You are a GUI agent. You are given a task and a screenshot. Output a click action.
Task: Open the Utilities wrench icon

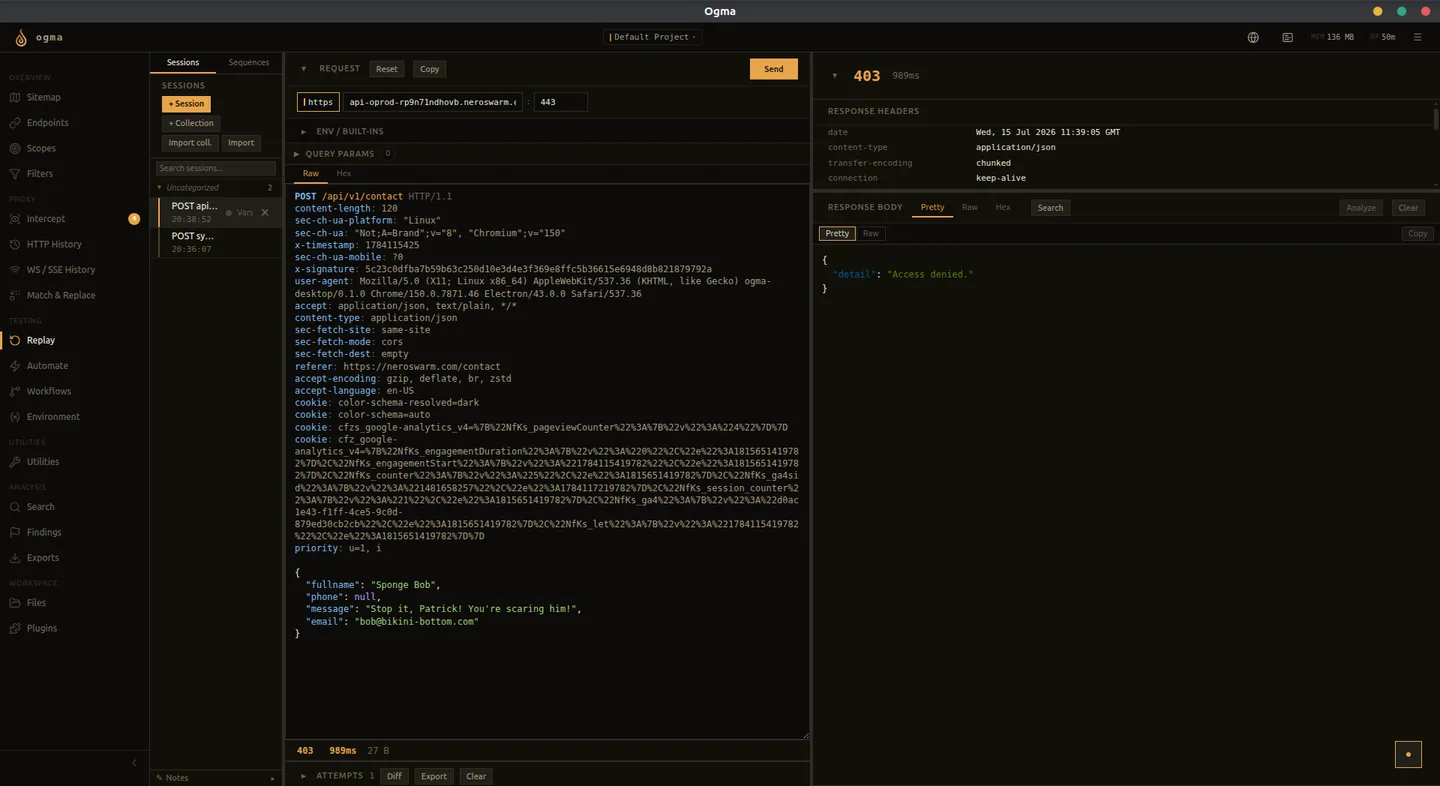coord(15,462)
